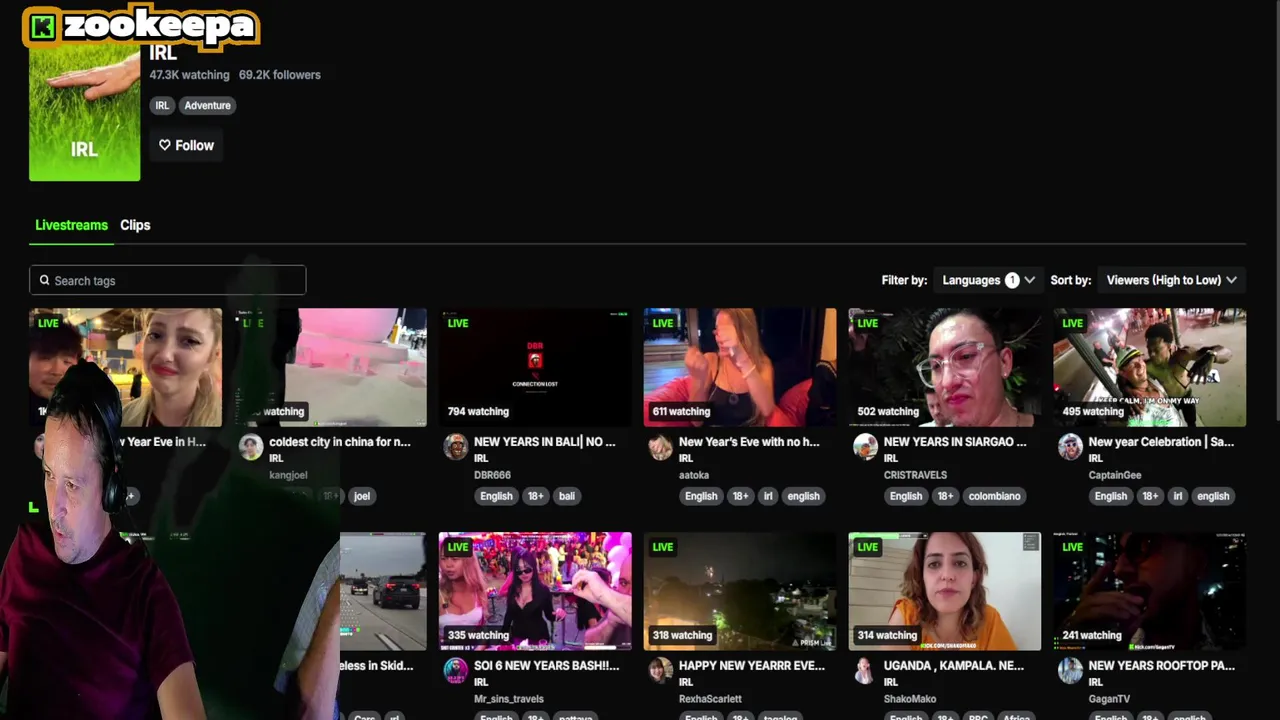Open the SOI 6 NEW YEARS BASH title
Viewport: 1280px width, 720px height.
tap(546, 665)
